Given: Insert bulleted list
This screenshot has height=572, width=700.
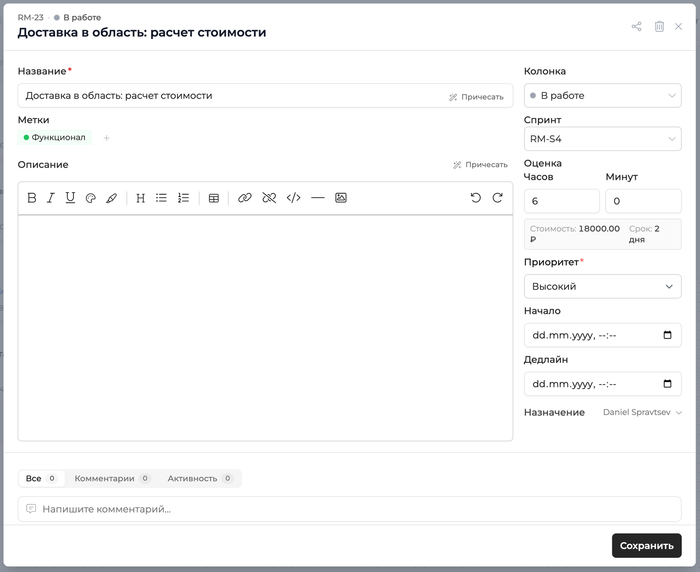Looking at the screenshot, I should (161, 198).
